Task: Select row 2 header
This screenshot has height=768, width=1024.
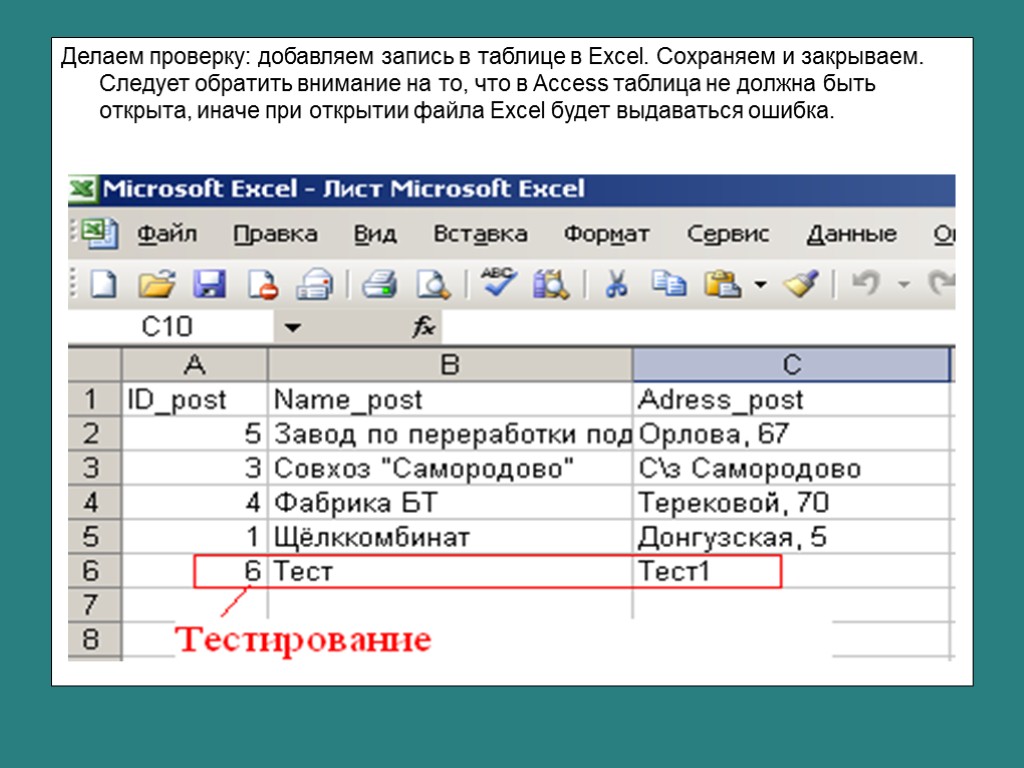Action: (95, 434)
